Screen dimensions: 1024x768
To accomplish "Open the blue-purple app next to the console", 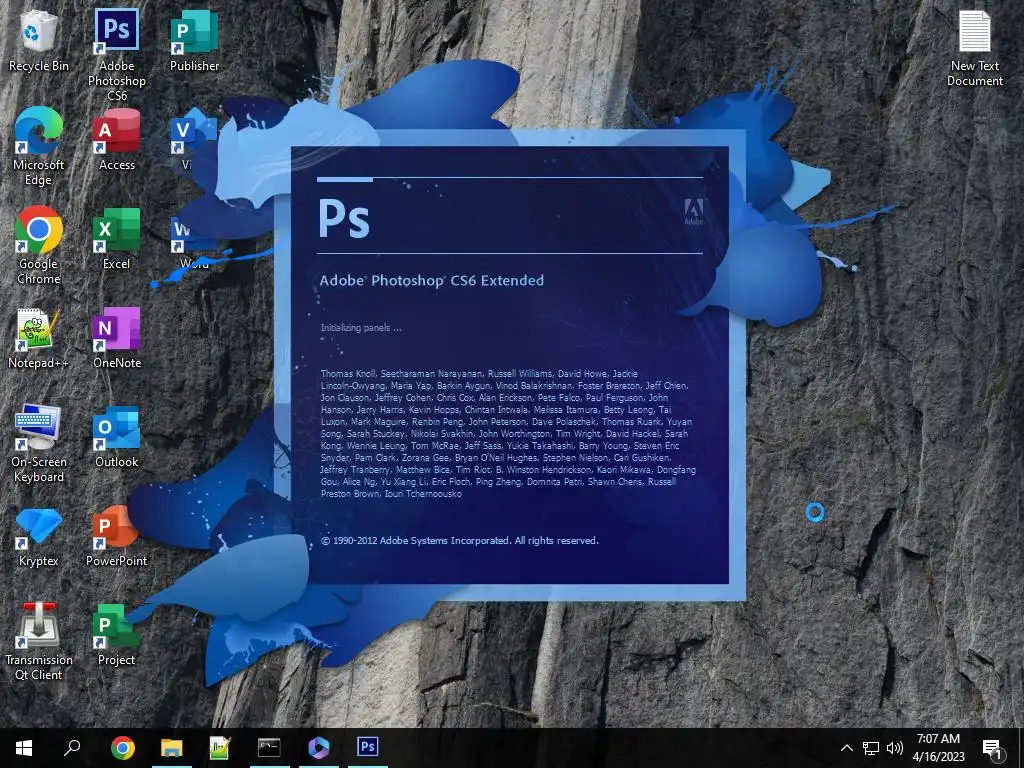I will coord(319,748).
